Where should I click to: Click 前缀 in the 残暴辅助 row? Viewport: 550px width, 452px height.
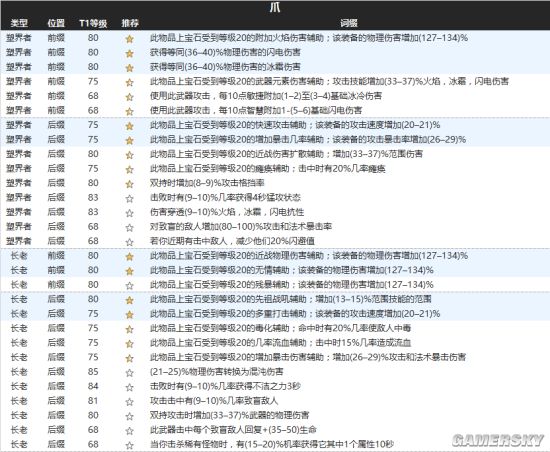pos(56,285)
